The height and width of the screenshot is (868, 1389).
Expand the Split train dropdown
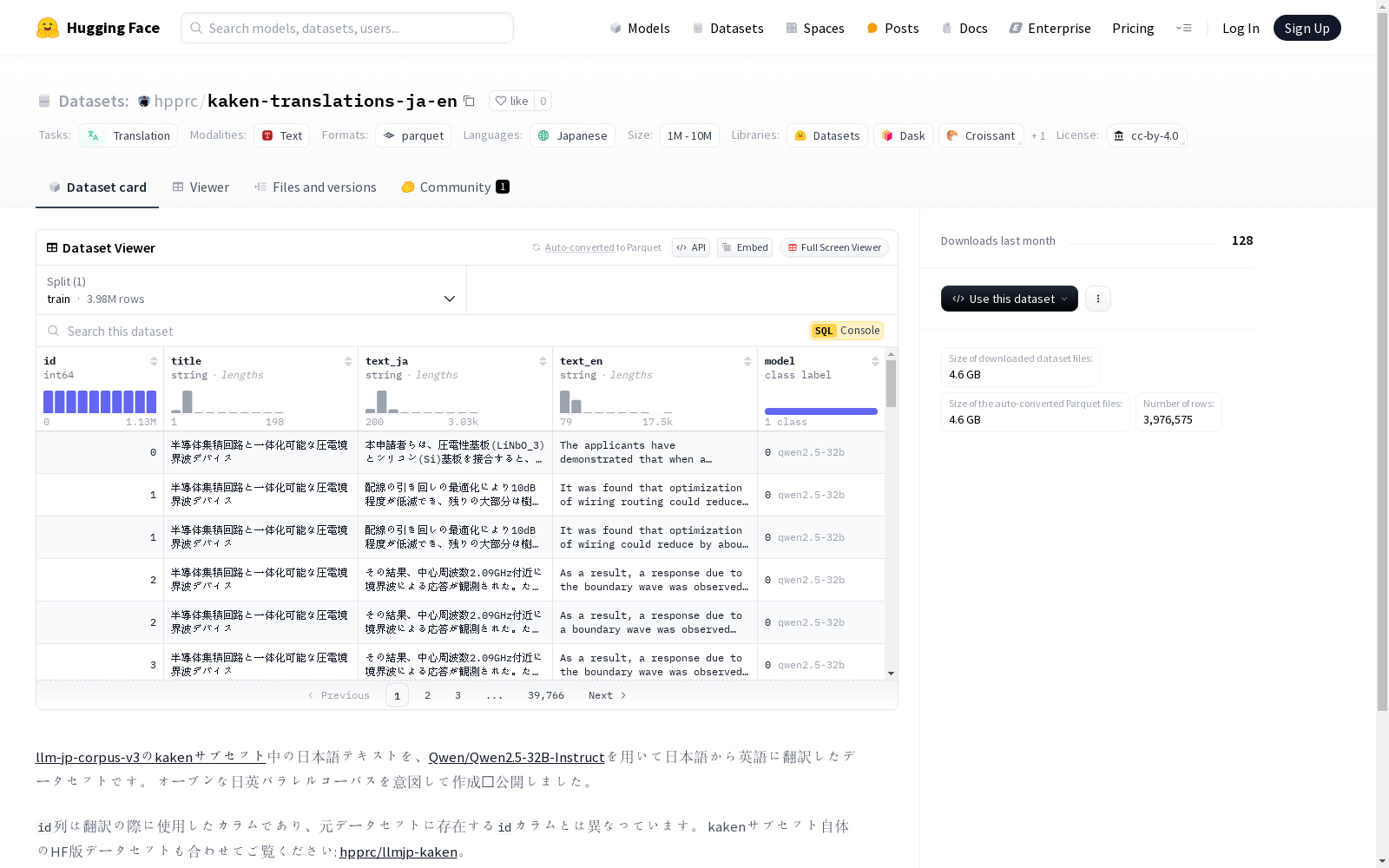click(252, 290)
